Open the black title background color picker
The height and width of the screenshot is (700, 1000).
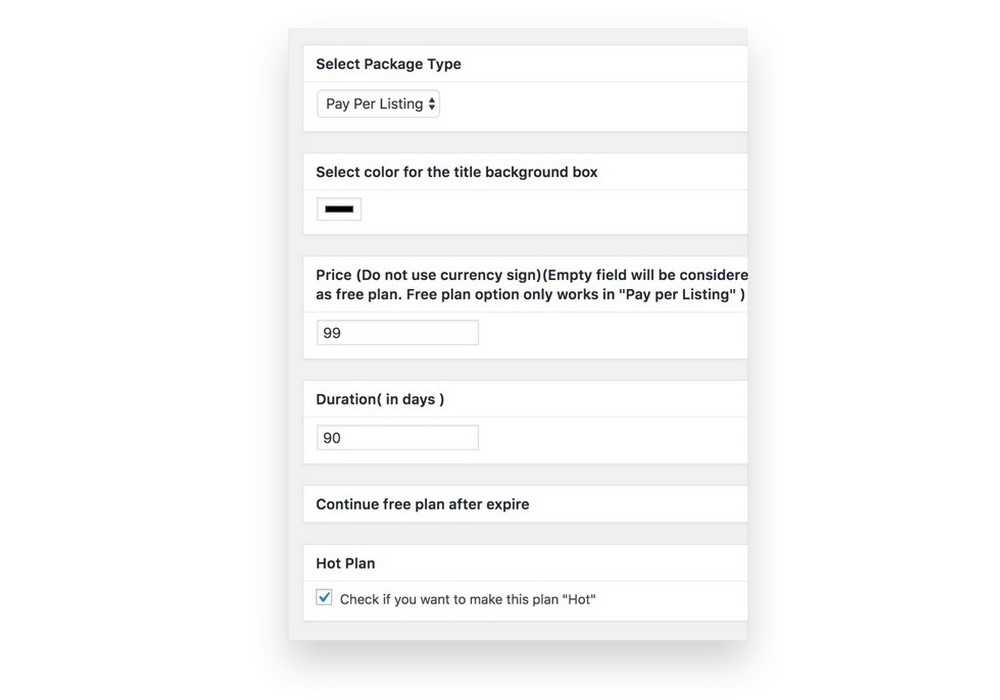[339, 209]
